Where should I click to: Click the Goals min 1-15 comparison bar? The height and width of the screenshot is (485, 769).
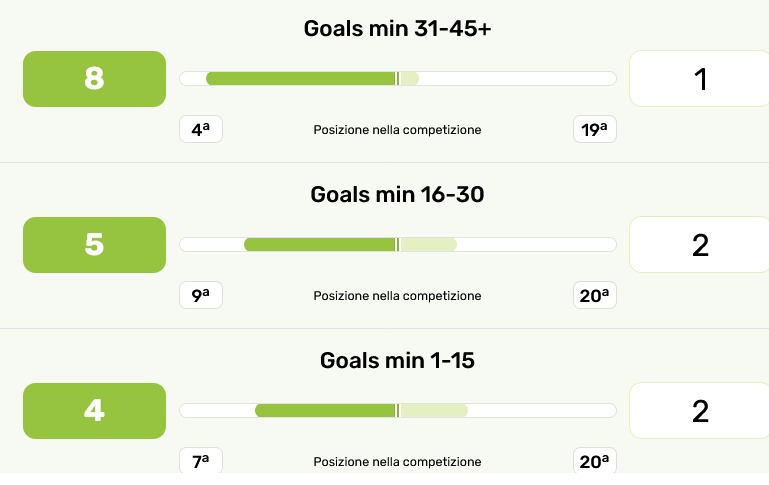pyautogui.click(x=397, y=411)
